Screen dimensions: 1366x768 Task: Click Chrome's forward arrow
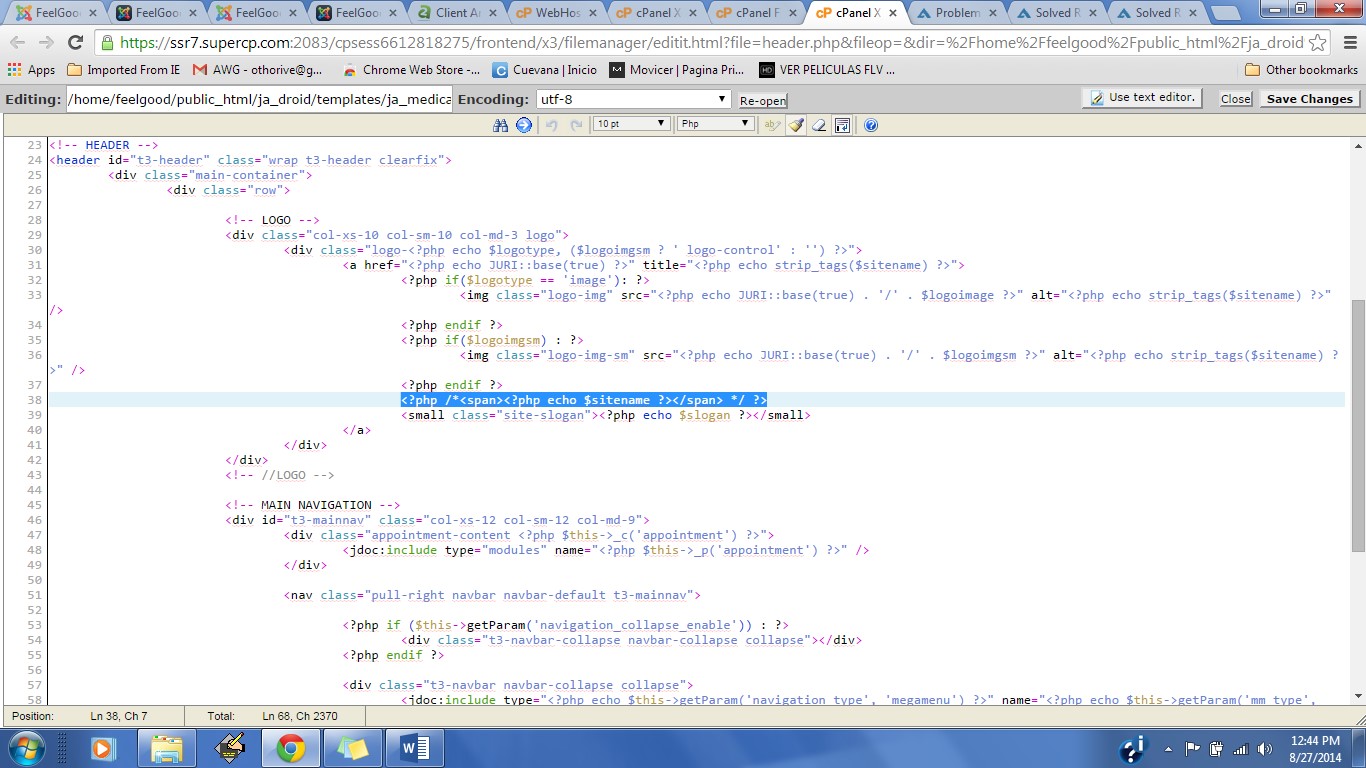(x=46, y=43)
